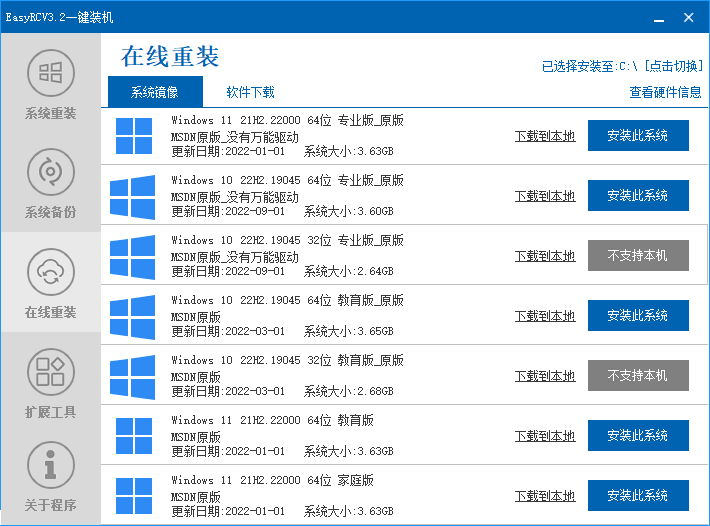Open the 关于程序 info icon

51,465
